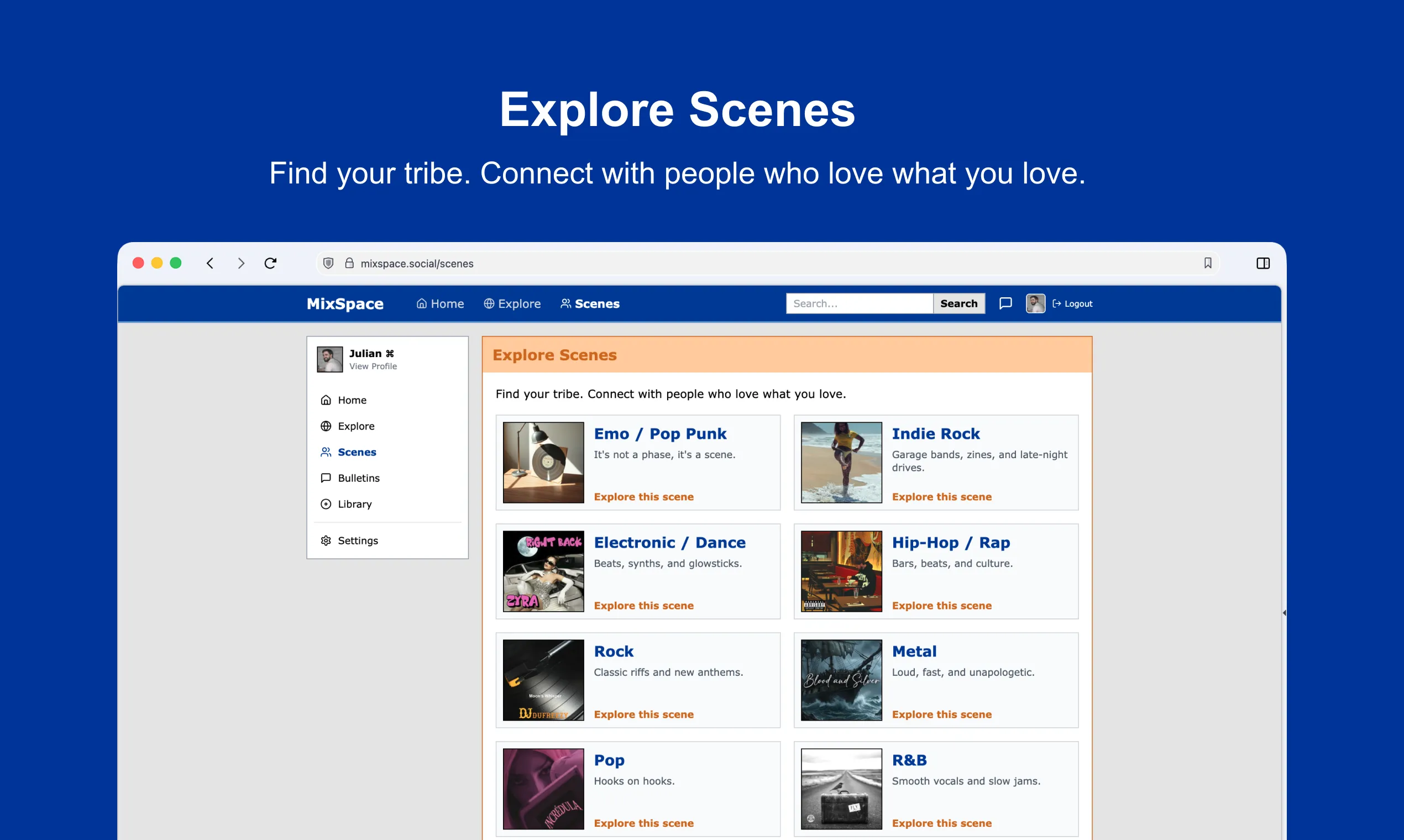Click the chat bubble icon near the search bar
This screenshot has width=1404, height=840.
click(1005, 303)
